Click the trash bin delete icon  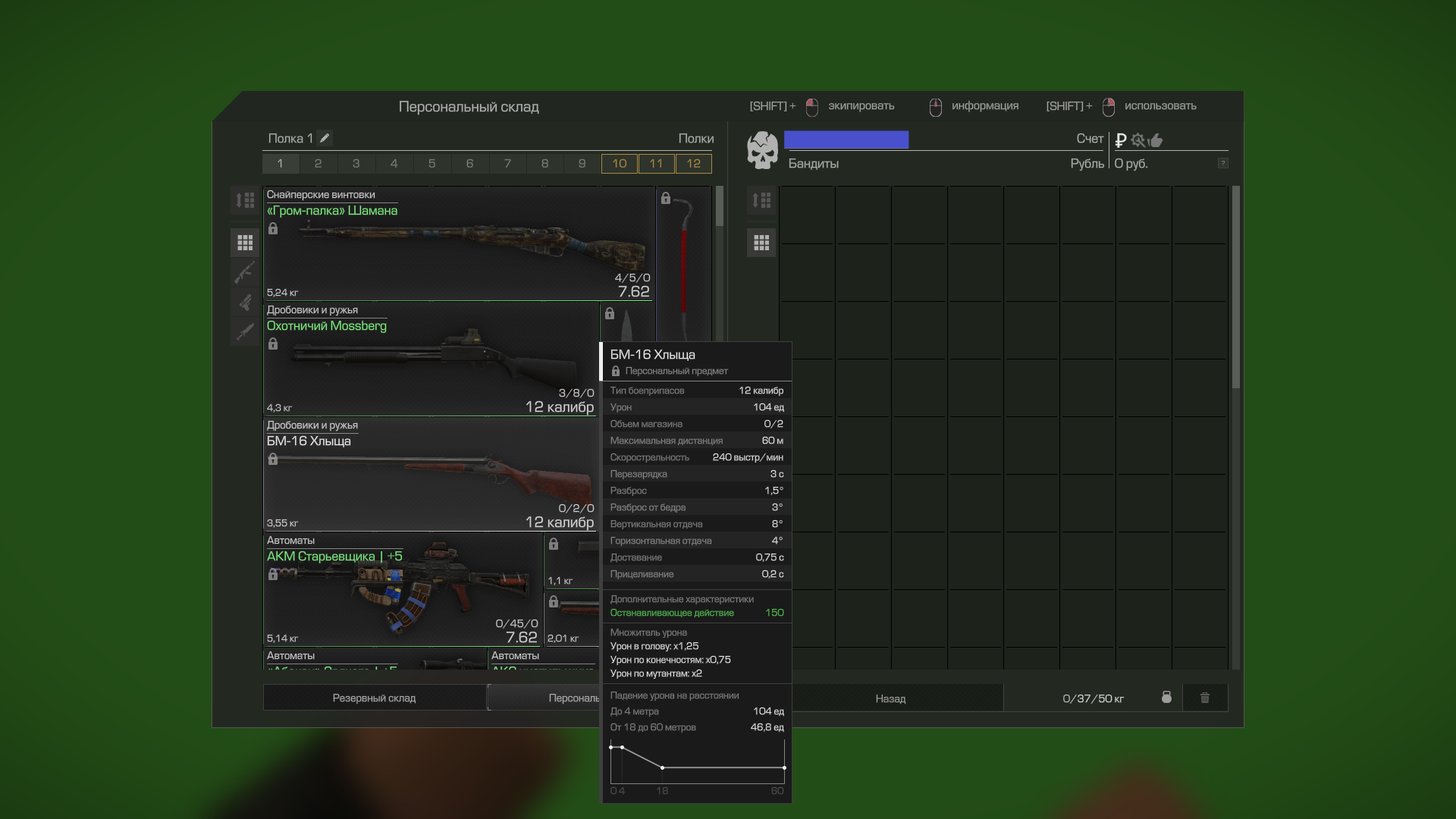1205,698
